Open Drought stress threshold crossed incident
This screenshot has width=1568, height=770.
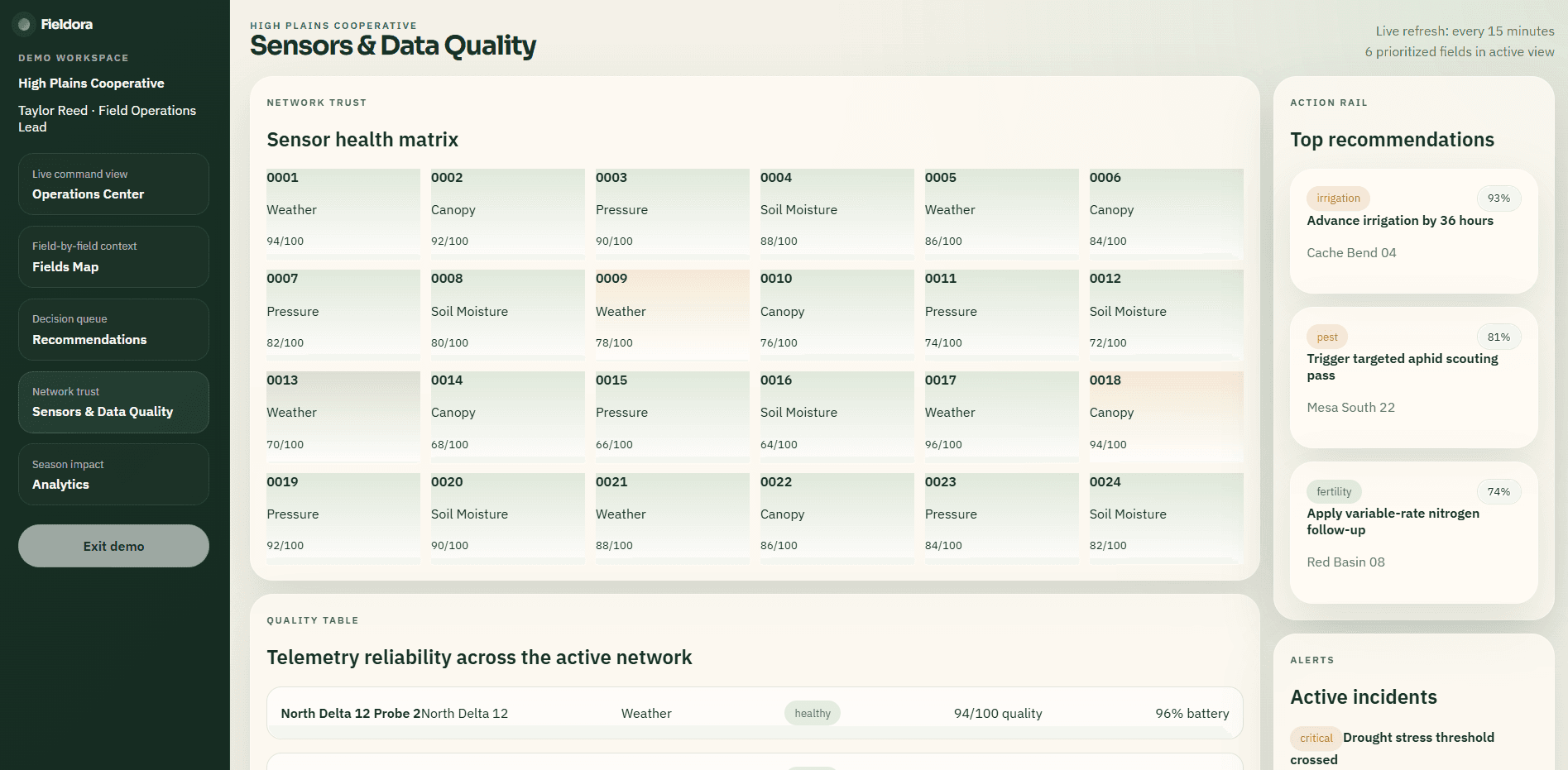(1393, 748)
